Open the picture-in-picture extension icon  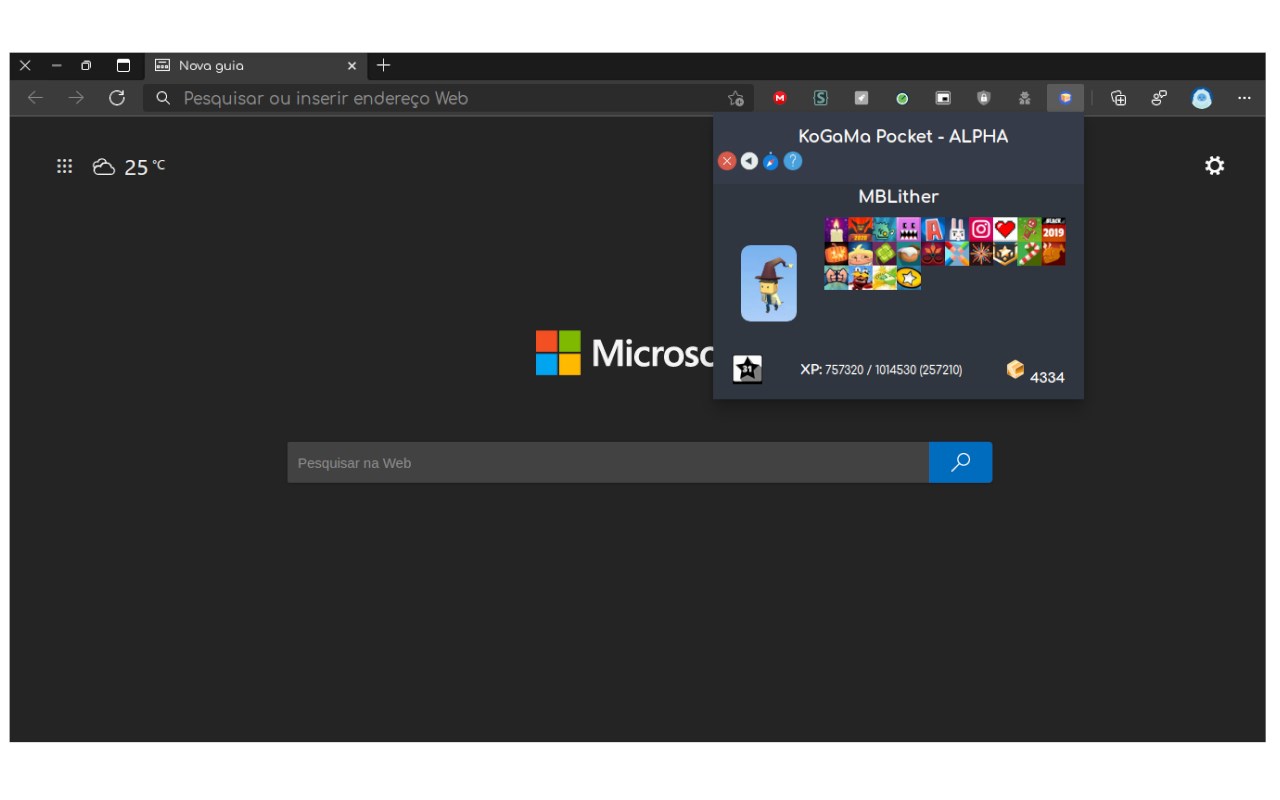[x=943, y=98]
